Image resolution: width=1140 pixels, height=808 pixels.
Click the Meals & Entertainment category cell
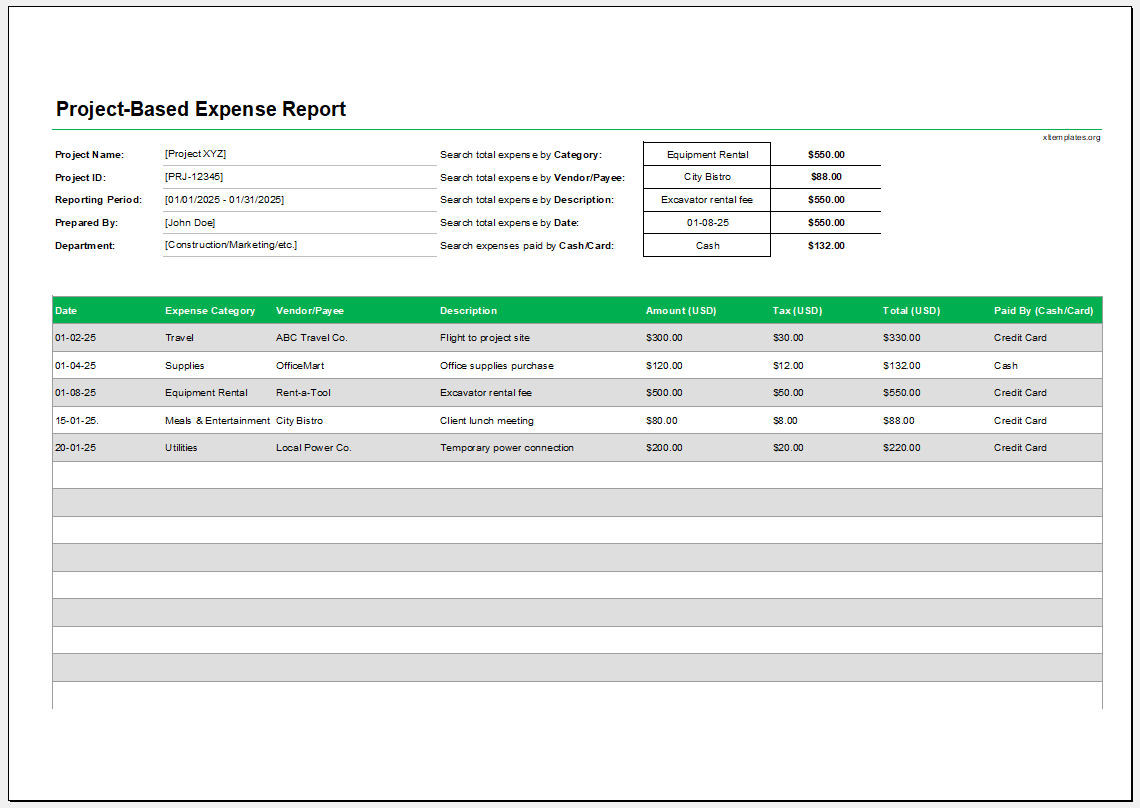220,420
